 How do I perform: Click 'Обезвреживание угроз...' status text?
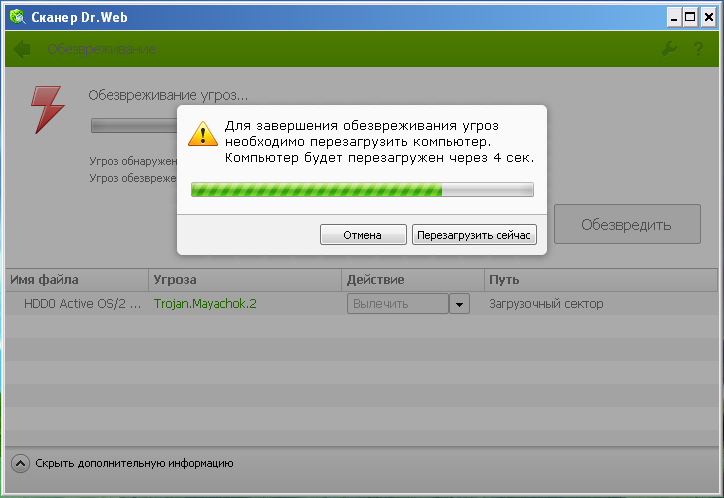coord(168,96)
